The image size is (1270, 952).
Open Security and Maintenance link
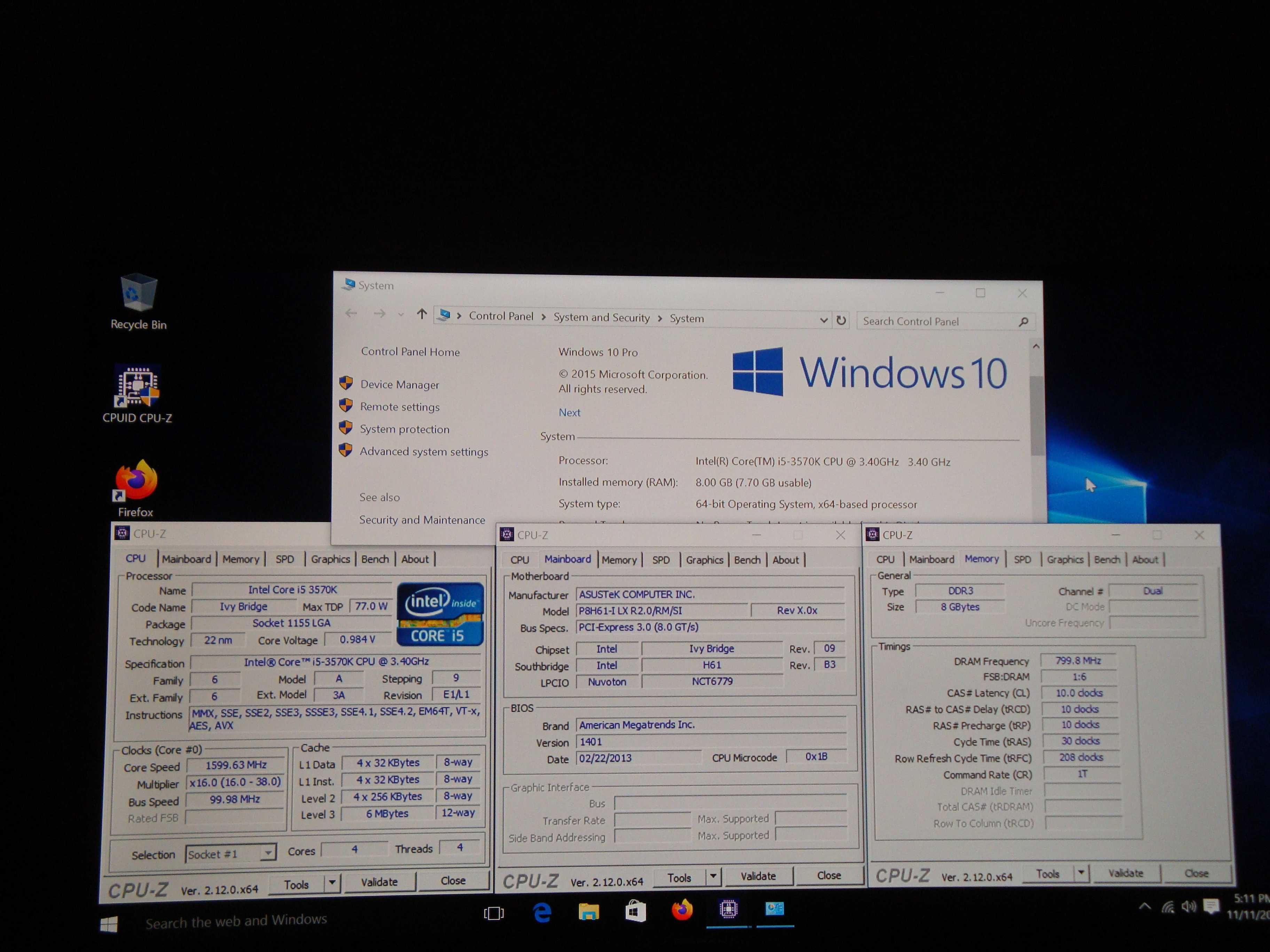422,520
